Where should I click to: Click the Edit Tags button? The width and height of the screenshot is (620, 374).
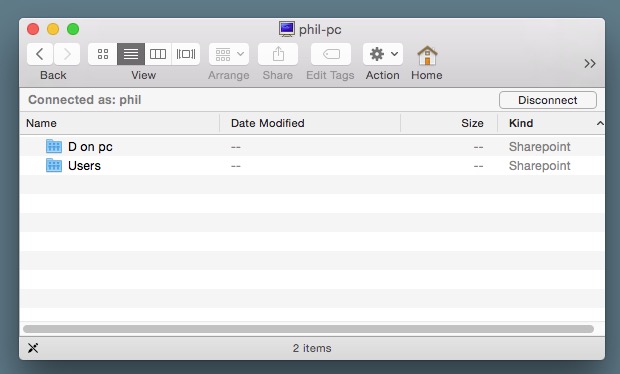[331, 54]
